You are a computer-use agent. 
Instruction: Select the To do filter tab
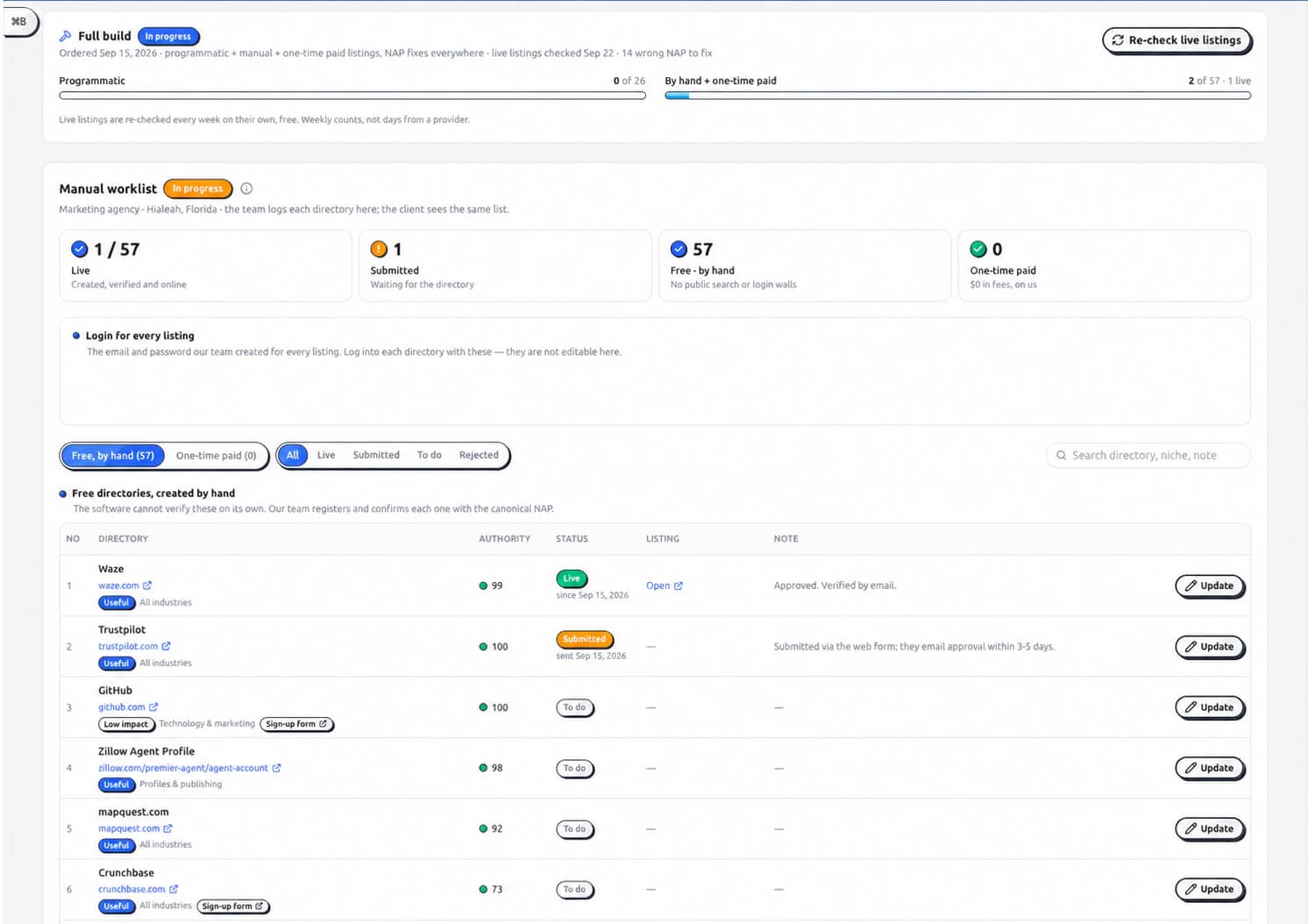click(x=429, y=455)
